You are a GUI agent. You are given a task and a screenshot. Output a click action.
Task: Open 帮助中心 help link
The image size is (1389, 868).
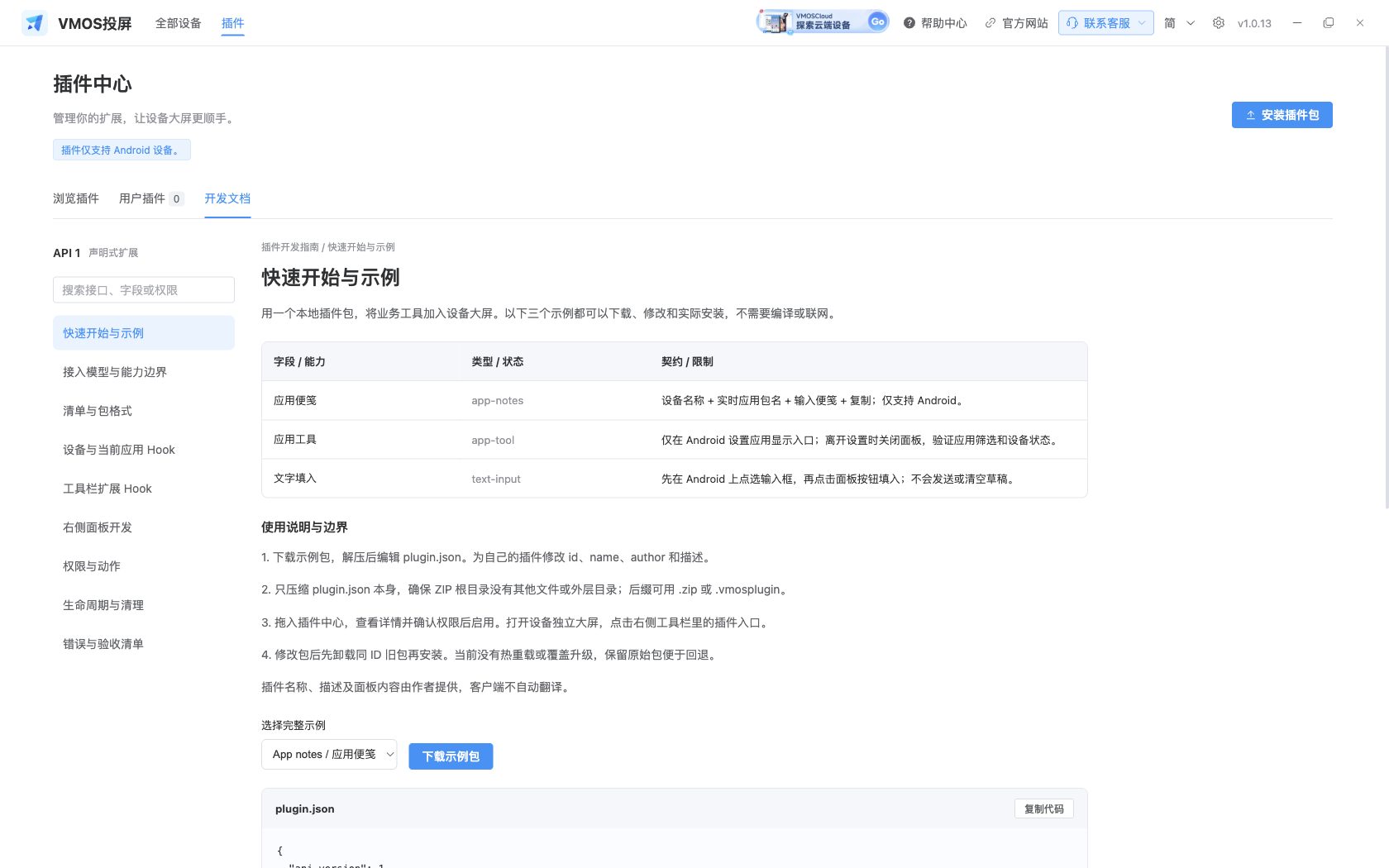pyautogui.click(x=935, y=23)
